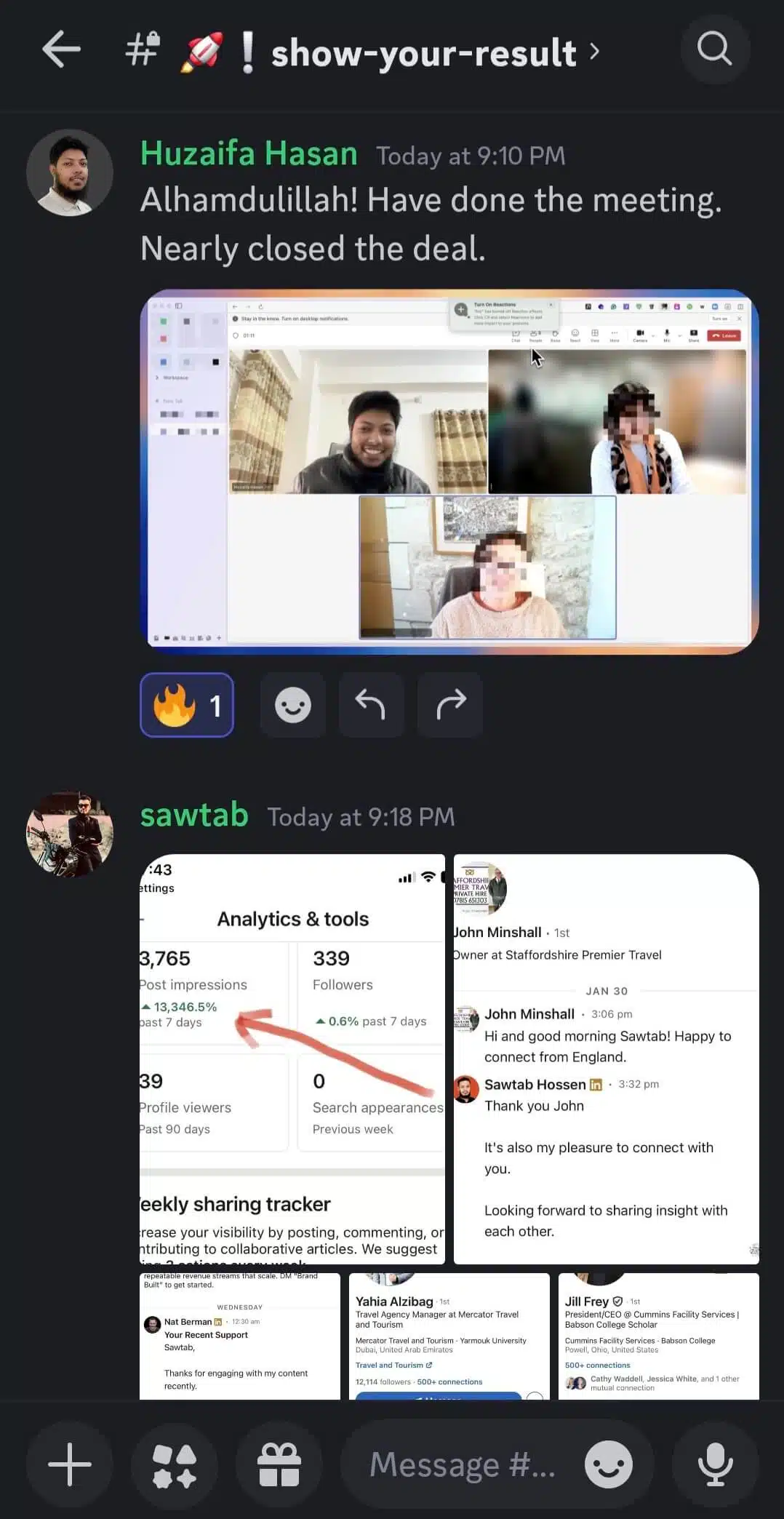This screenshot has height=1519, width=784.
Task: Open the gift icon
Action: click(x=279, y=1464)
